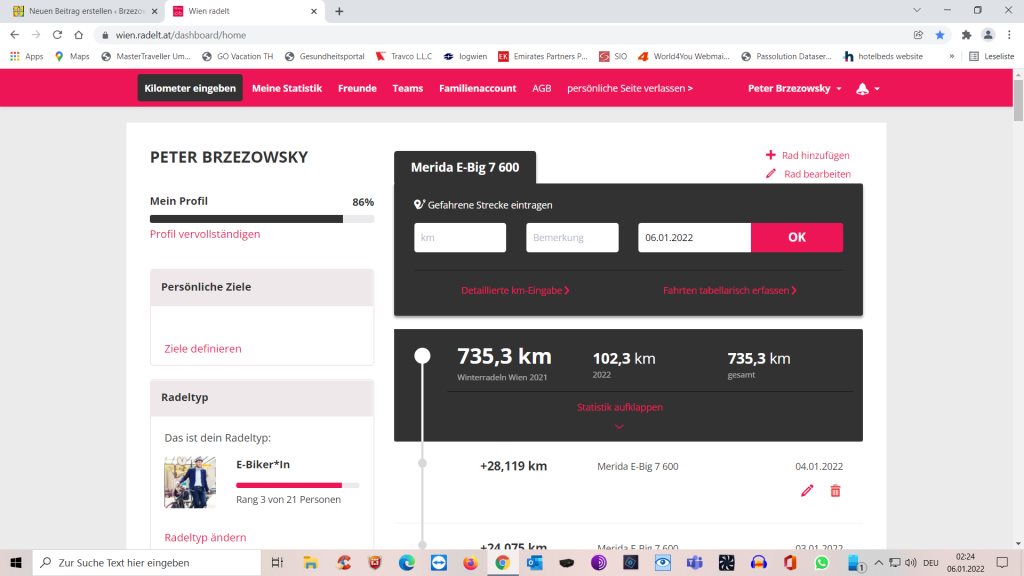Go to Freunde in navigation
1024x576 pixels.
[357, 88]
